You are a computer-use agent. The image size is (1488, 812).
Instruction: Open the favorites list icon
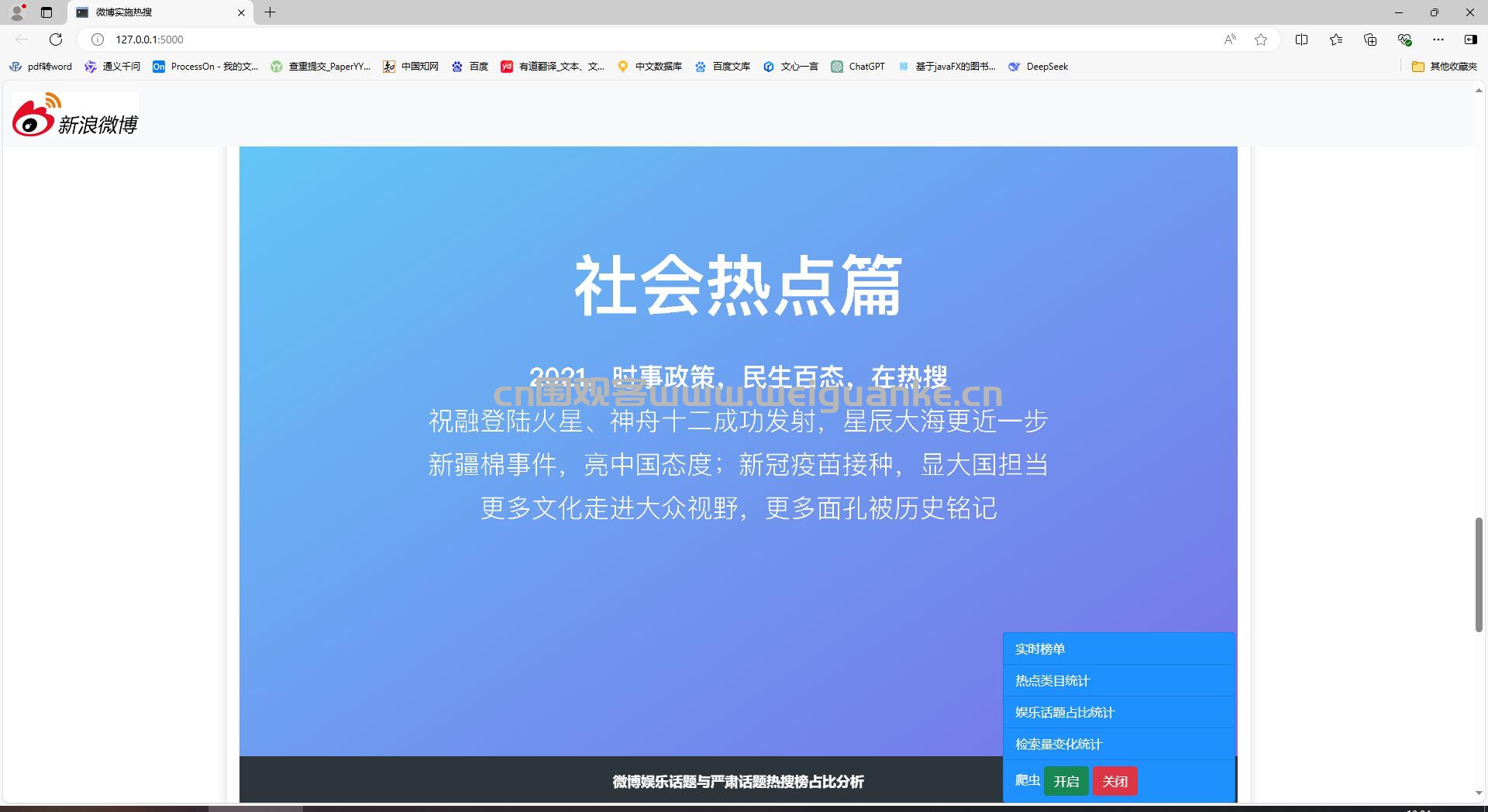tap(1336, 40)
